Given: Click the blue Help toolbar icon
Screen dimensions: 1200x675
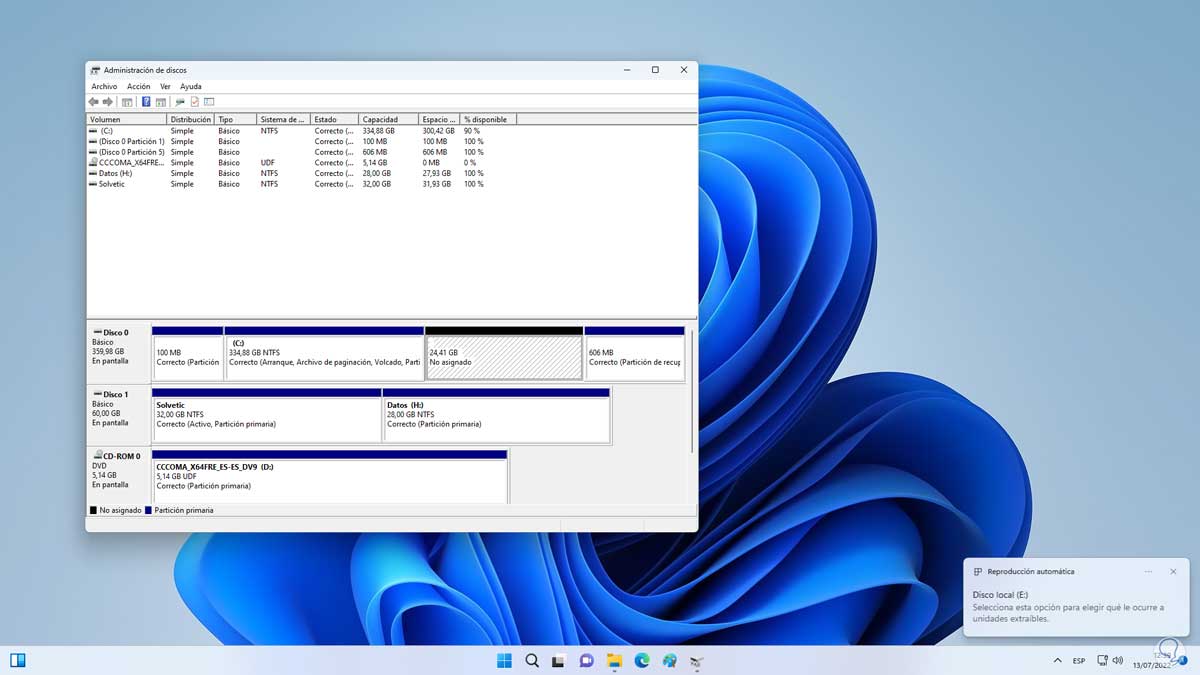Looking at the screenshot, I should point(146,102).
